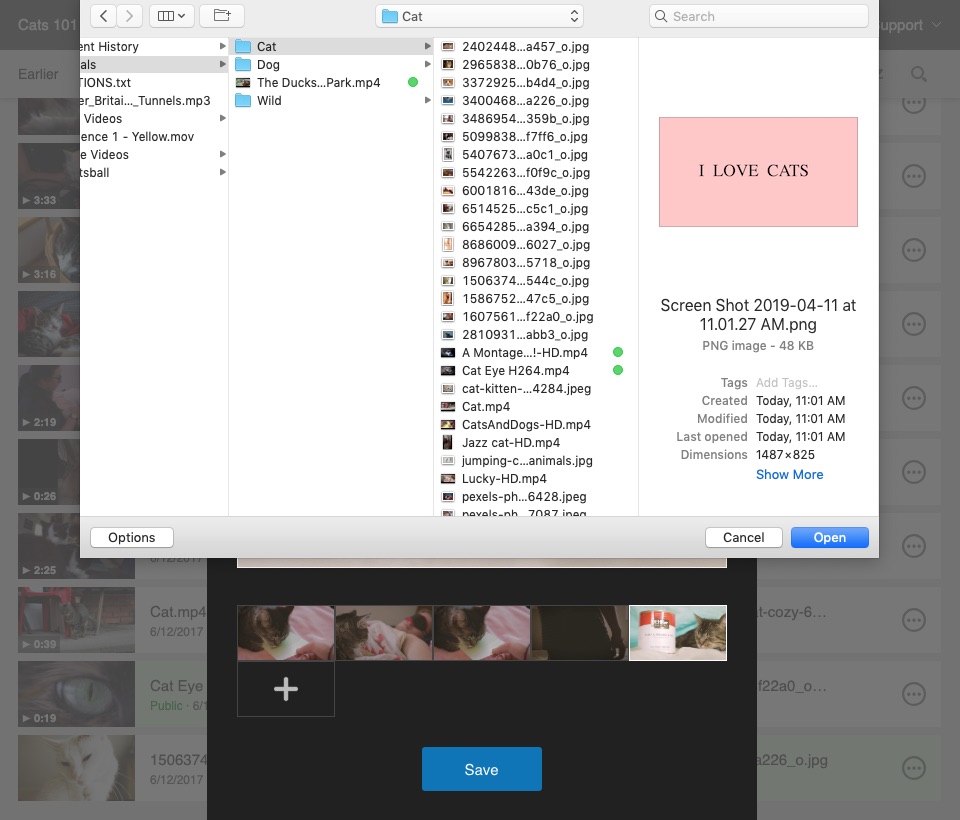Viewport: 960px width, 820px height.
Task: Select Jazz cat-HD.mp4 file
Action: (x=536, y=443)
